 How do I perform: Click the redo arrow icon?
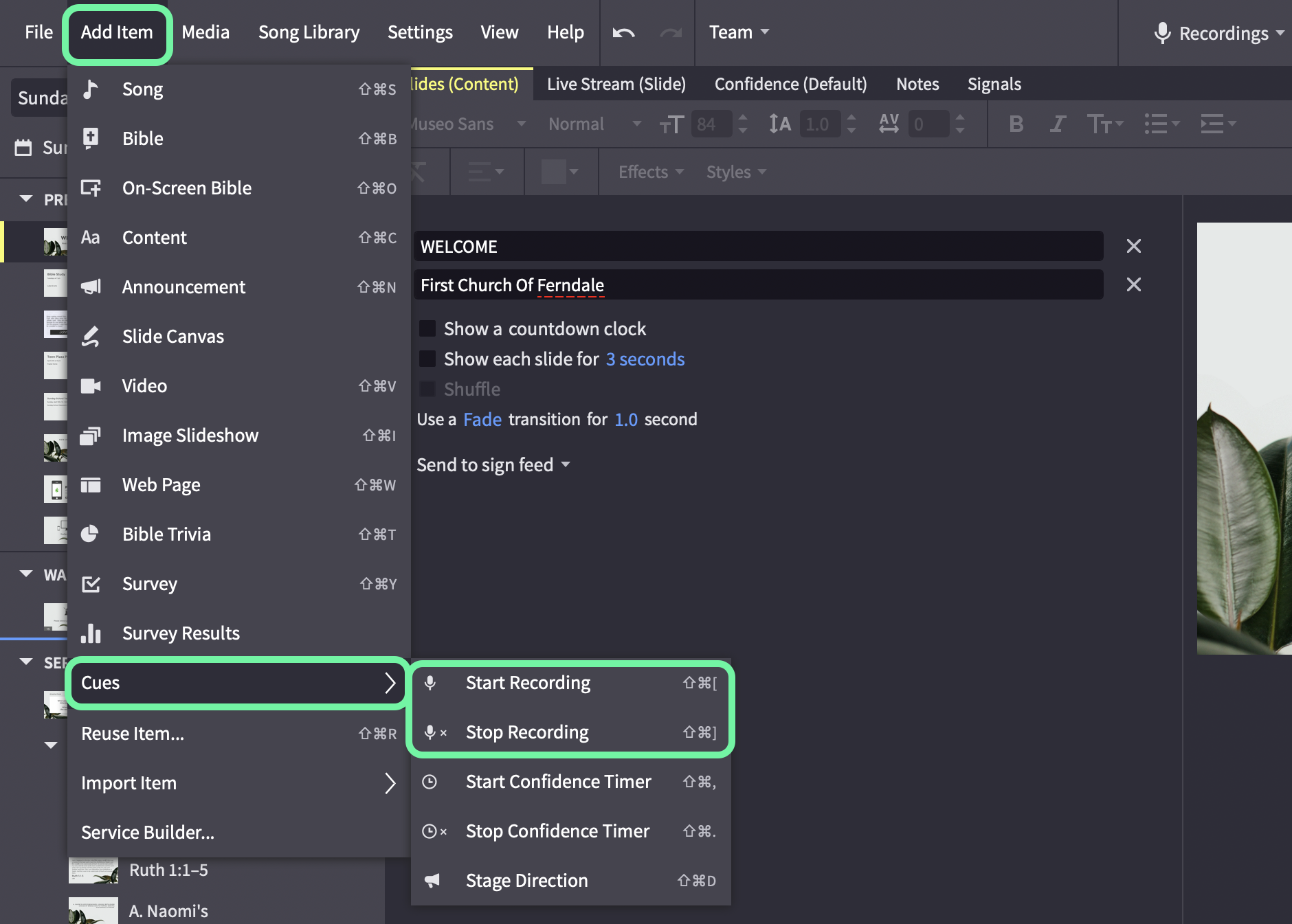pos(671,32)
